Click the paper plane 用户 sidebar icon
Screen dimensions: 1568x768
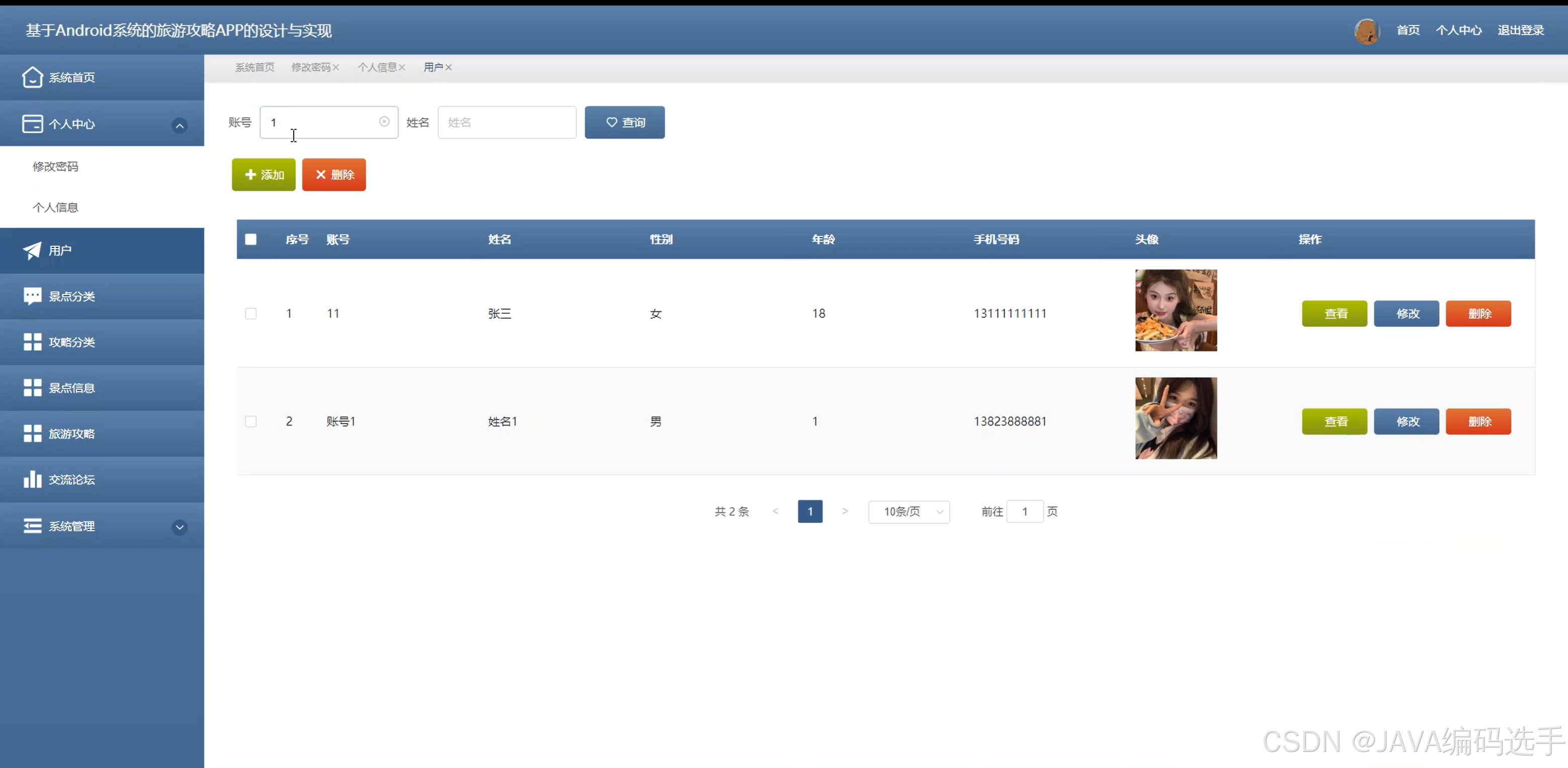[x=32, y=250]
